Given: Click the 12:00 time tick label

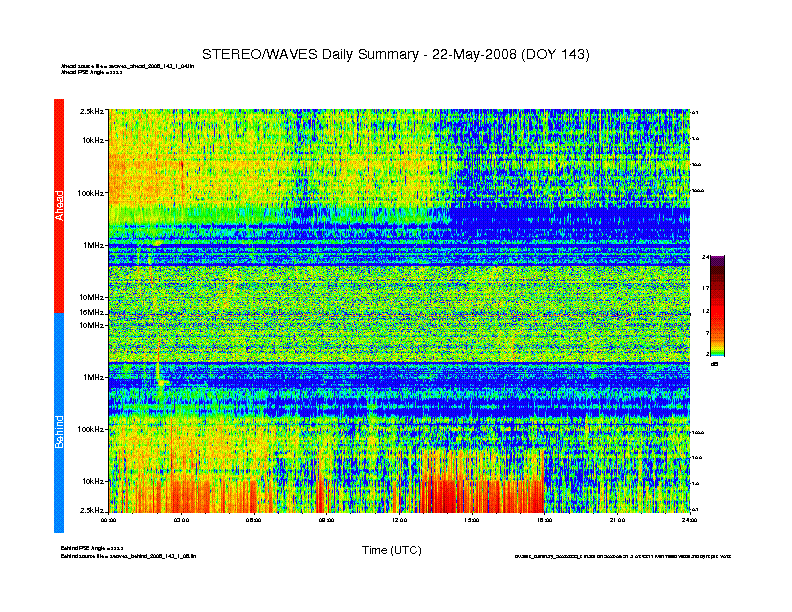Looking at the screenshot, I should (399, 520).
